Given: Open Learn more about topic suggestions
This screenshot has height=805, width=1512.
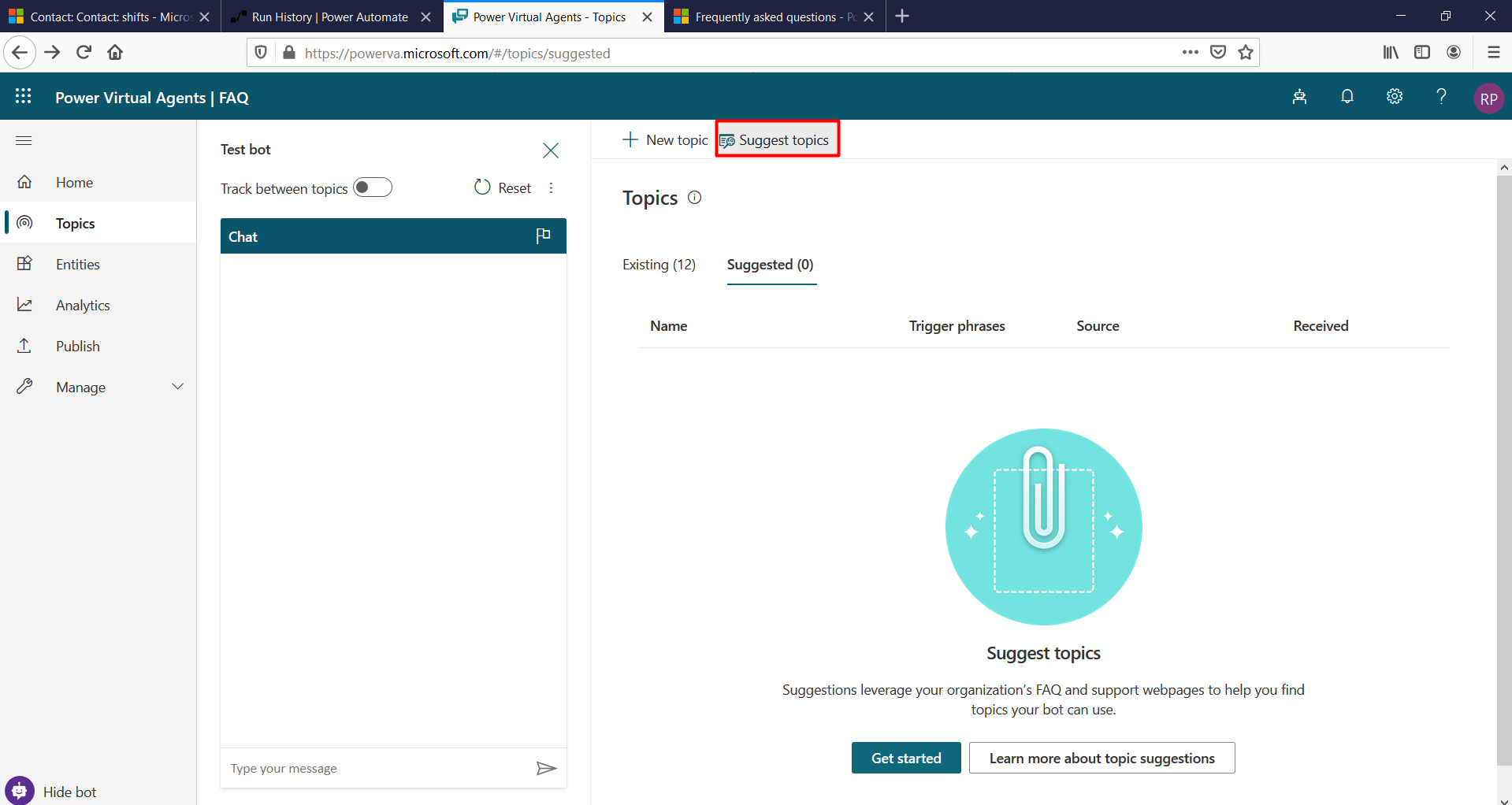Looking at the screenshot, I should (x=1102, y=758).
